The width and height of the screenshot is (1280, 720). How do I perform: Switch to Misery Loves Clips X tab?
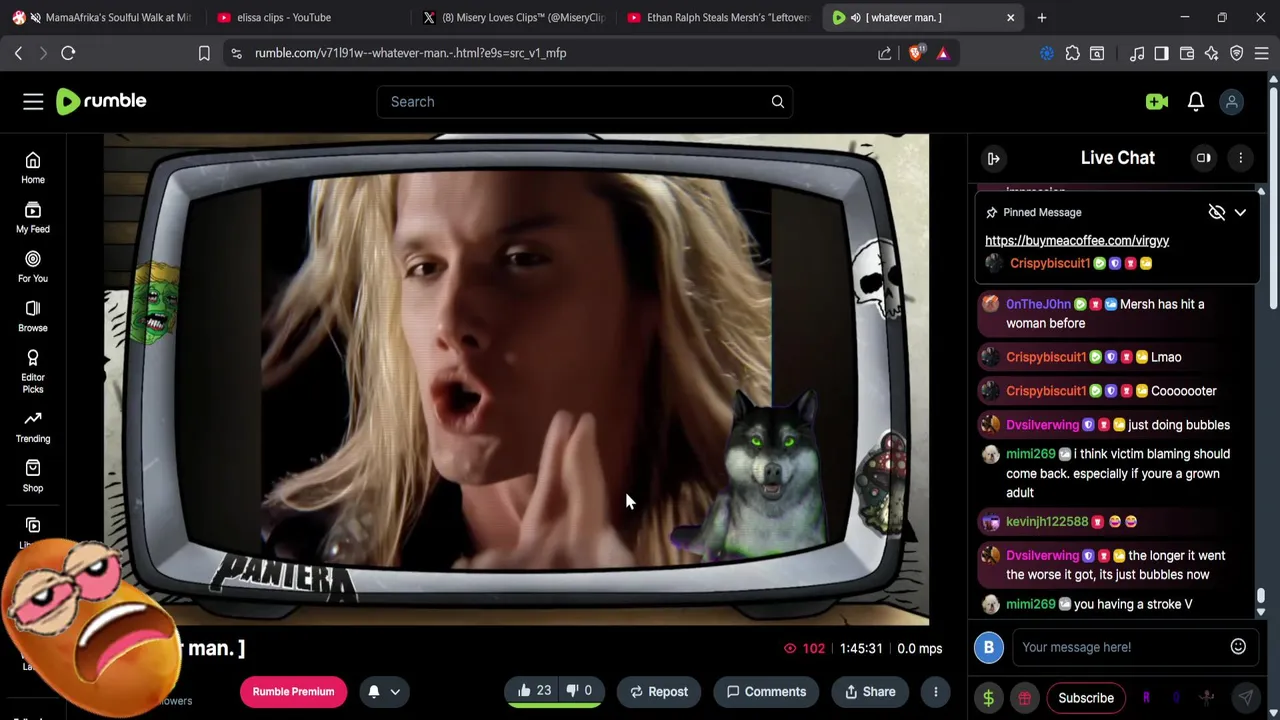pyautogui.click(x=515, y=17)
